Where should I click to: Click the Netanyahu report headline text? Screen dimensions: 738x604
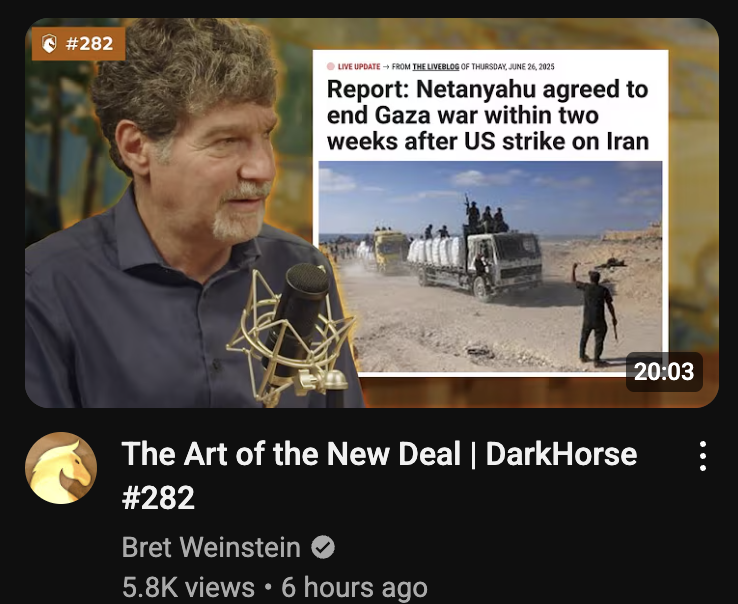[488, 115]
